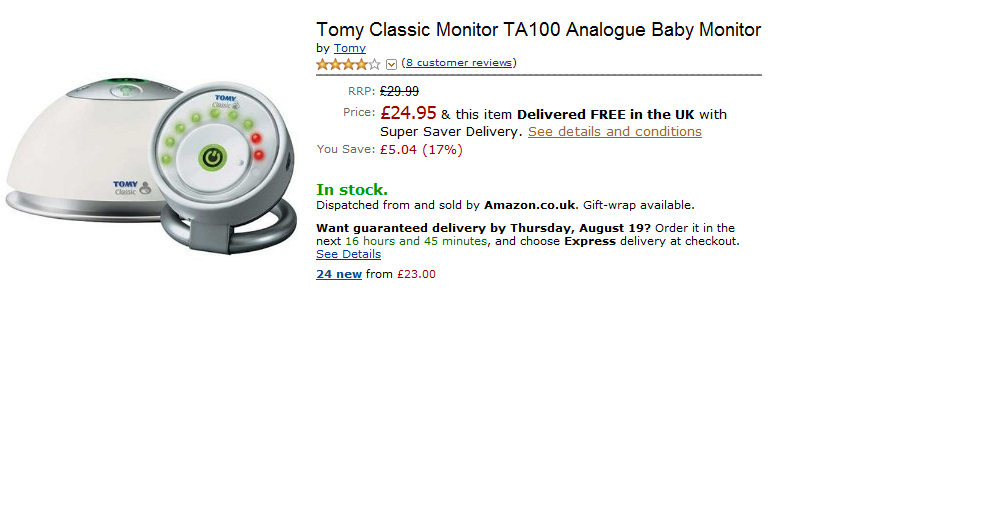
Task: Click the Tomy brand link
Action: click(x=350, y=48)
